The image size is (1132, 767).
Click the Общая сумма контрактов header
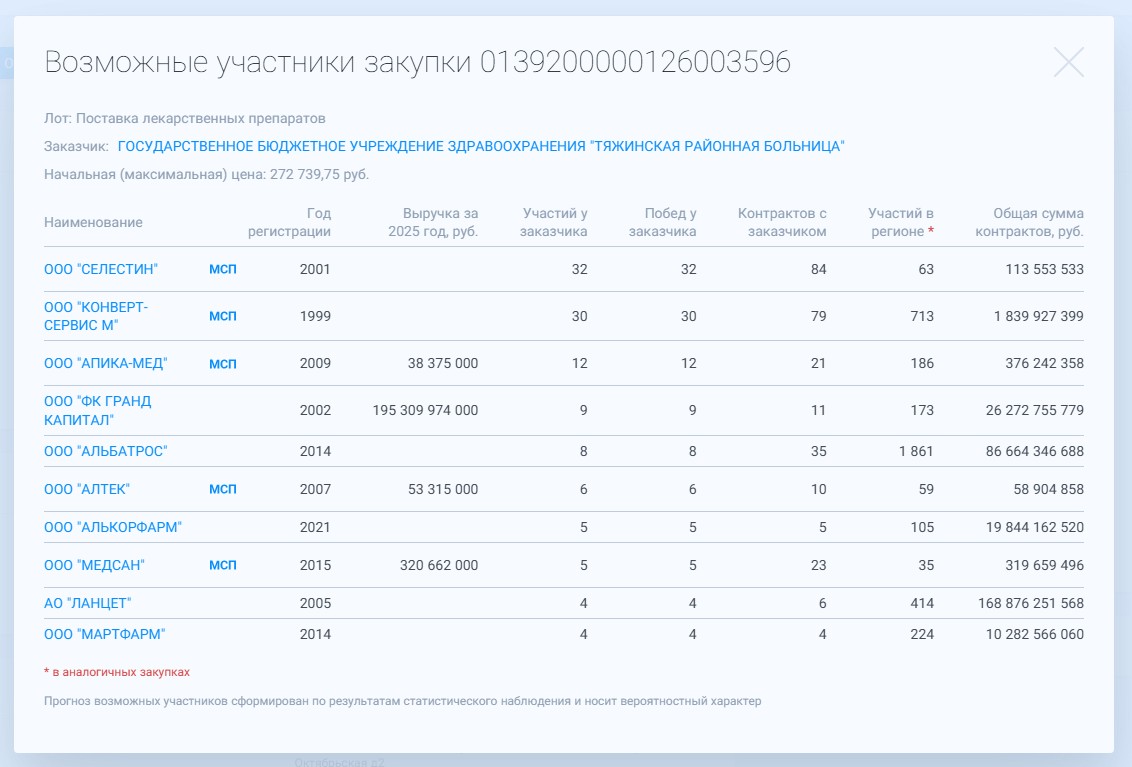coord(1029,222)
